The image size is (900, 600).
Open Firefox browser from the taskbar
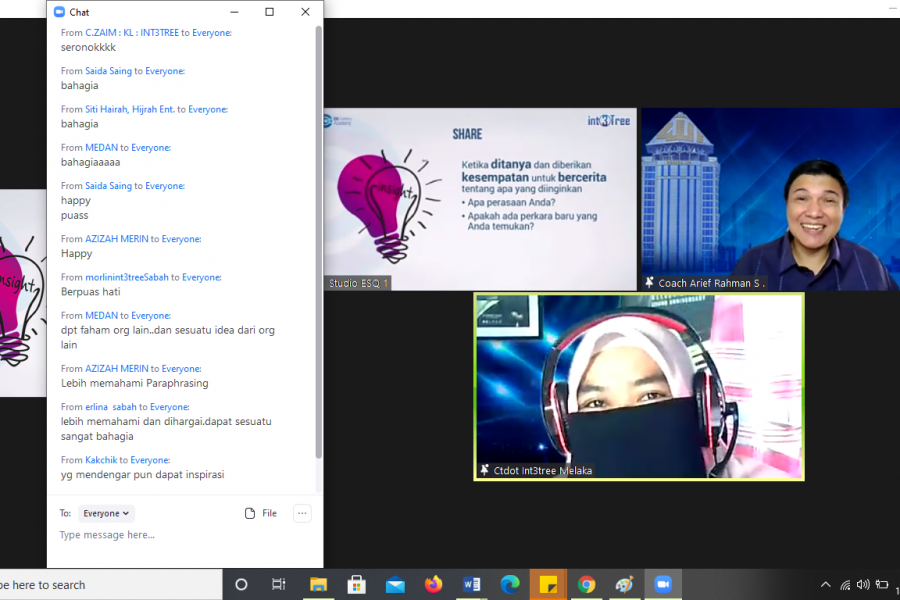433,585
